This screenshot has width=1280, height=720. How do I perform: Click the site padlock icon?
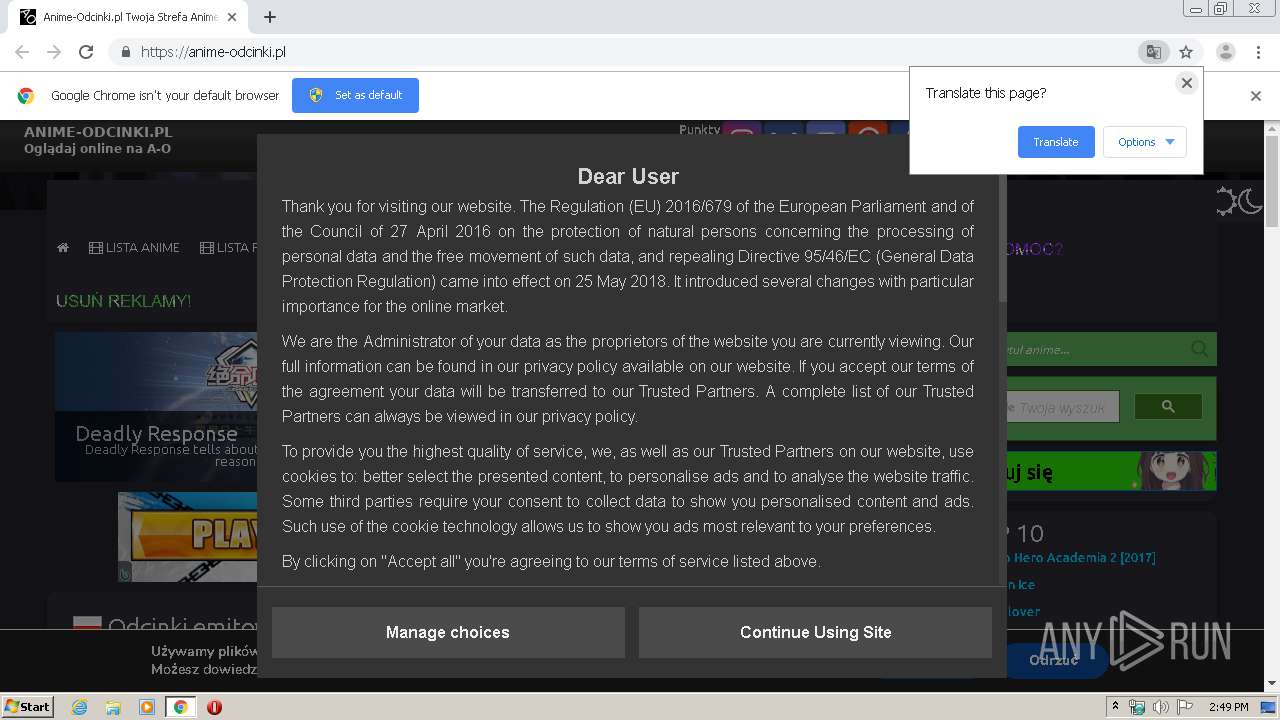pyautogui.click(x=125, y=52)
